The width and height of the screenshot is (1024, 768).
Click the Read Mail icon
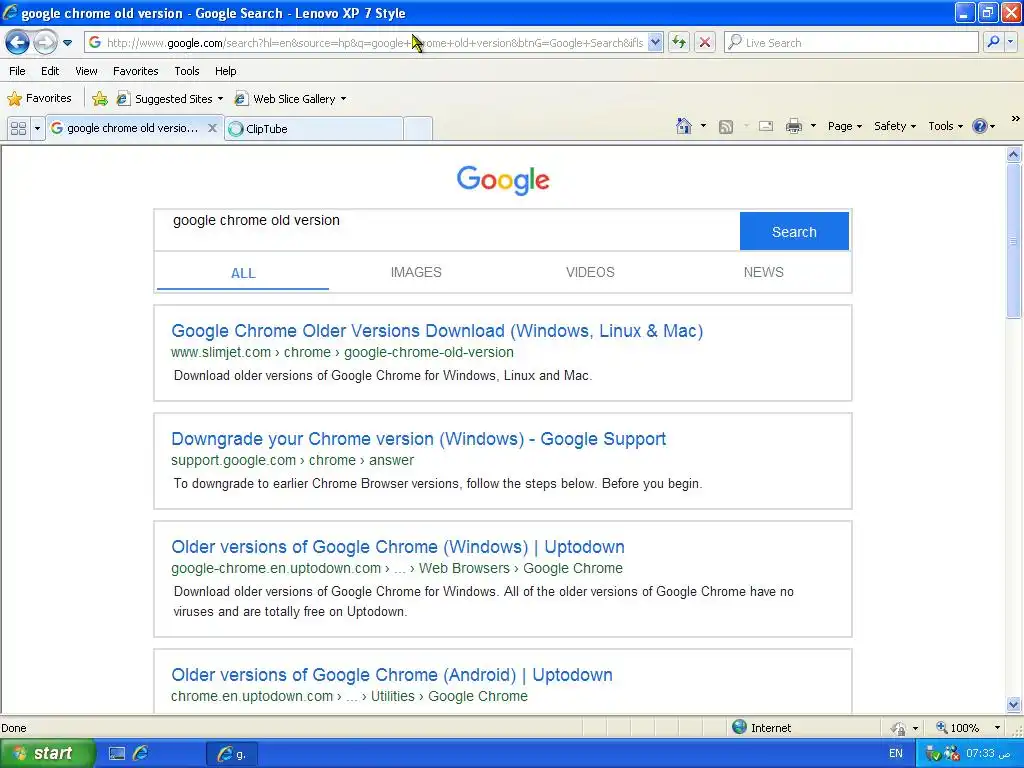tap(766, 127)
